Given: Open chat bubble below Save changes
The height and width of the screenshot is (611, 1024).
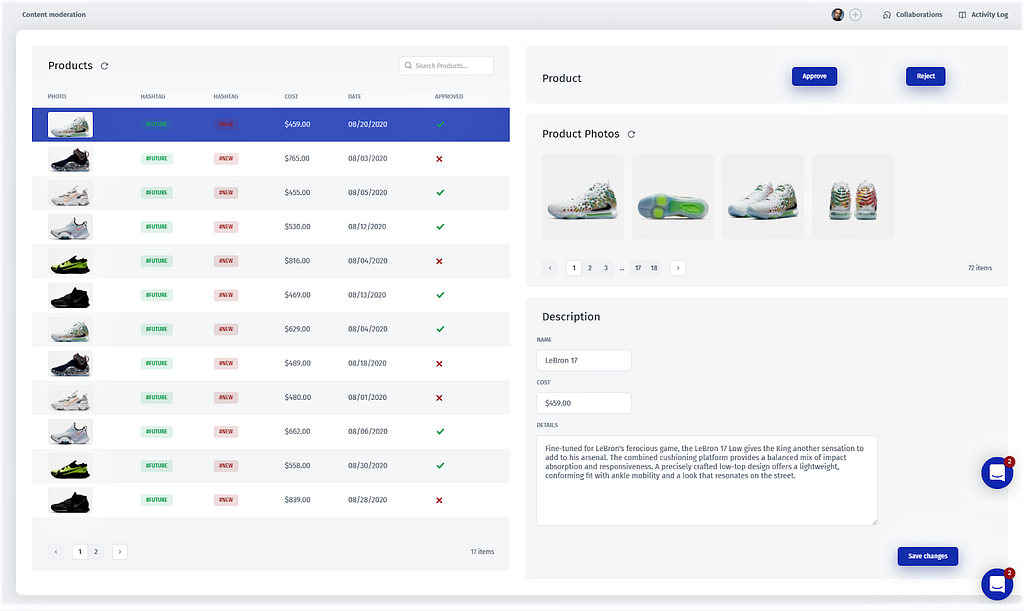Looking at the screenshot, I should point(997,584).
